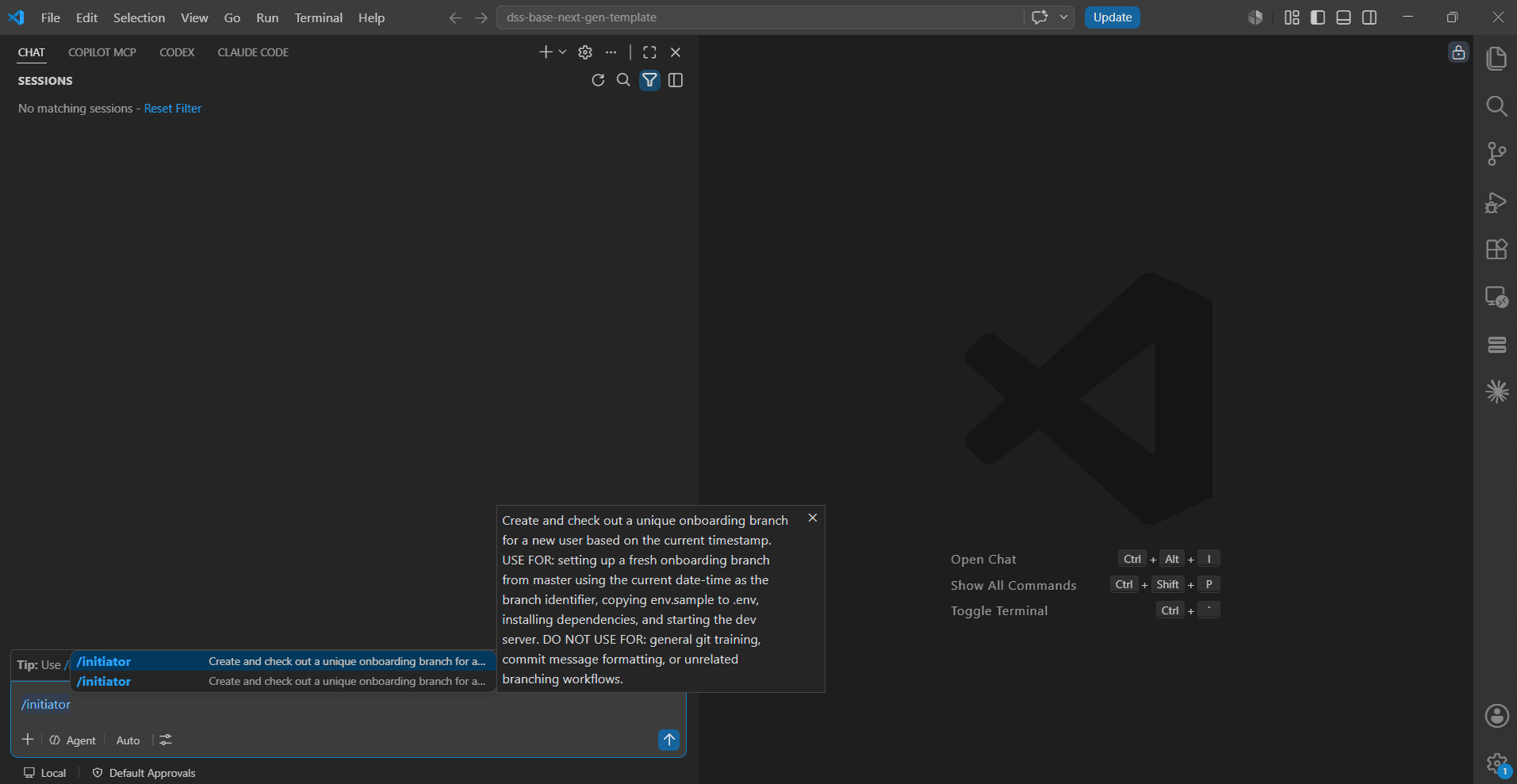Open the Explorer view icon
The image size is (1517, 784).
1496,58
